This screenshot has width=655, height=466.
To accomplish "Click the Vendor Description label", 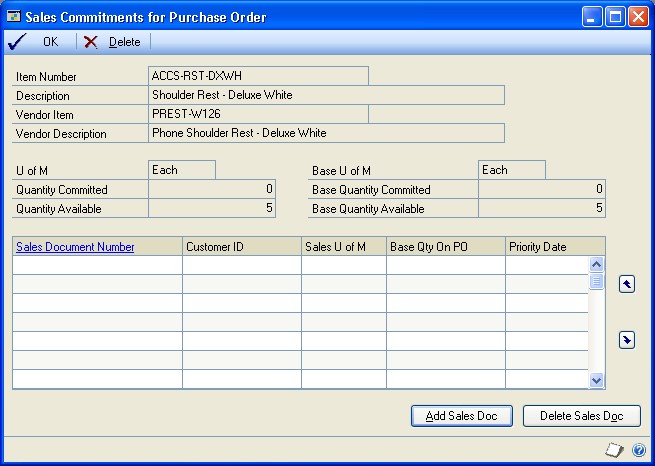I will click(x=61, y=134).
